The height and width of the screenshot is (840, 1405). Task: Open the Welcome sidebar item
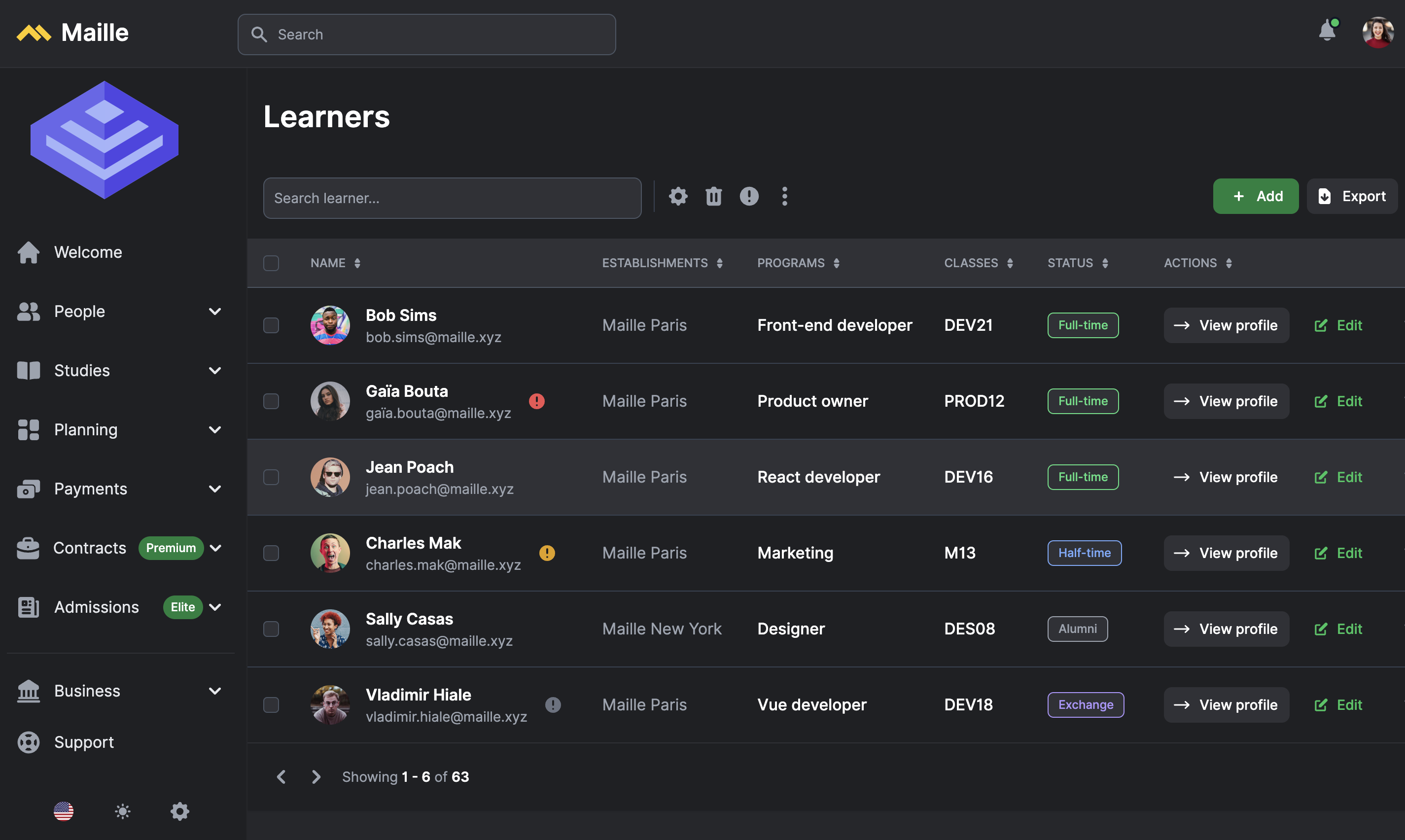pyautogui.click(x=121, y=252)
